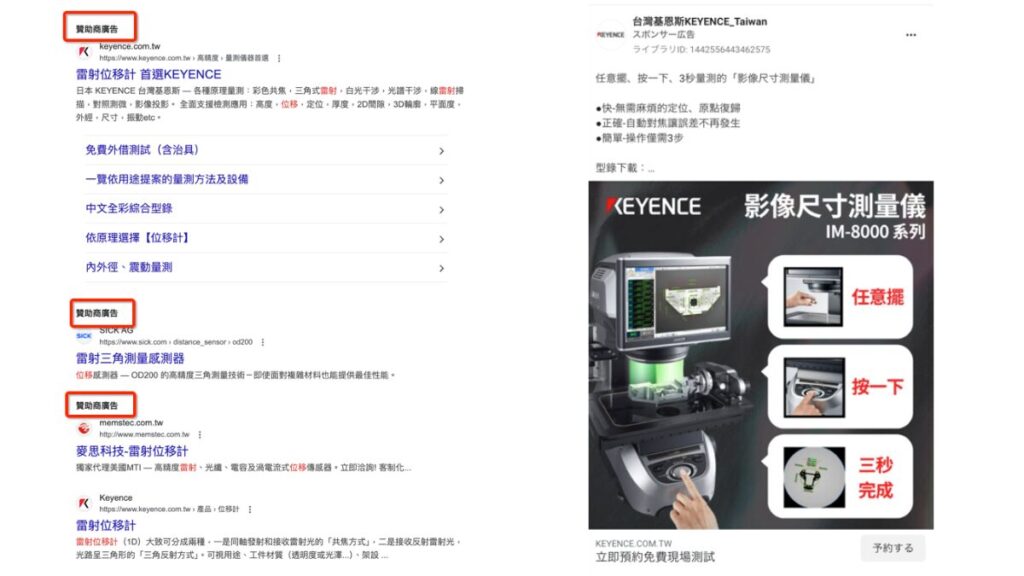Image resolution: width=1024 pixels, height=576 pixels.
Task: Click the SICK logo icon in the ad
Action: pyautogui.click(x=84, y=336)
